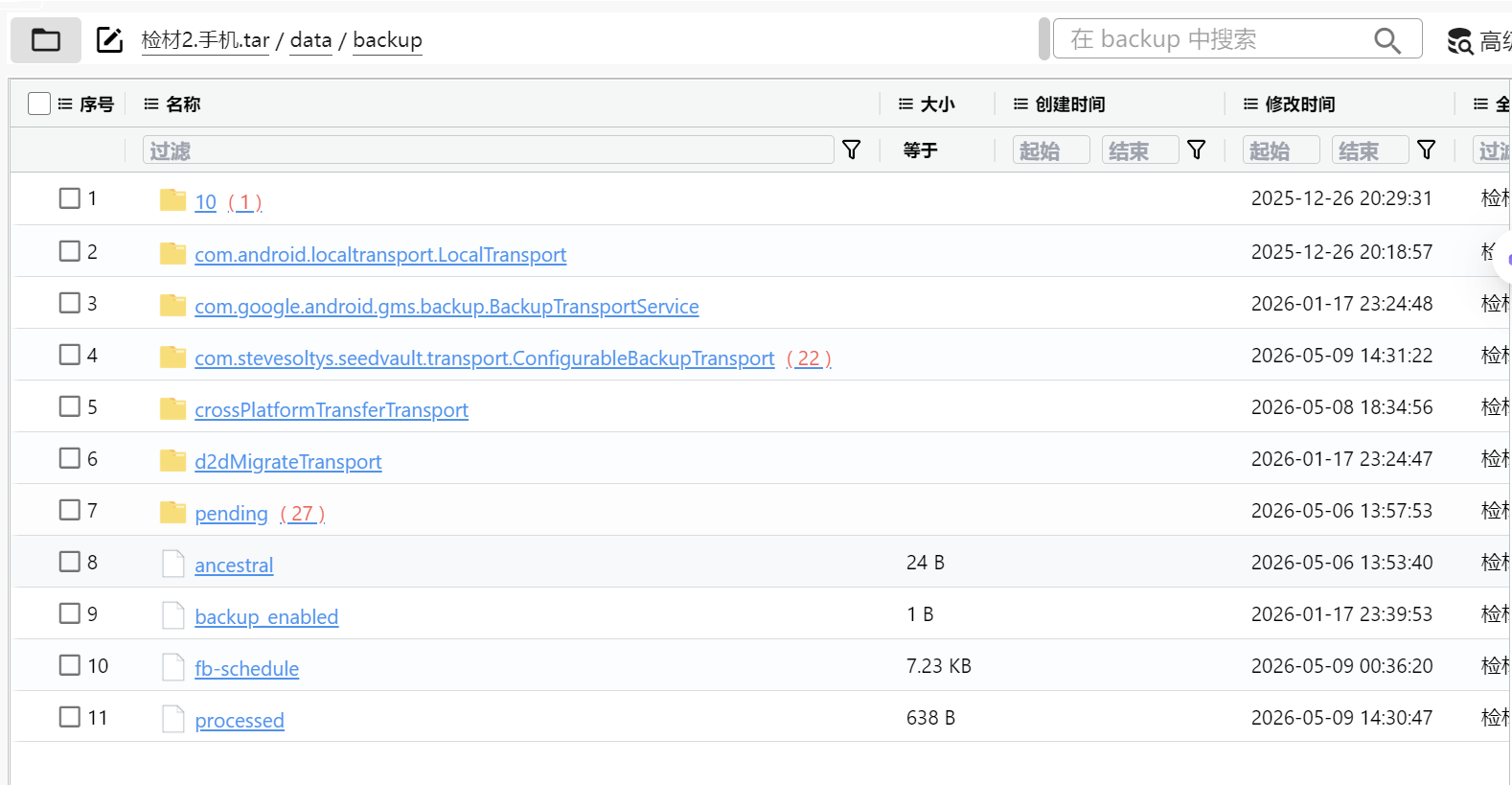Focus the modification time 结束 field
The image size is (1512, 785).
coord(1370,150)
